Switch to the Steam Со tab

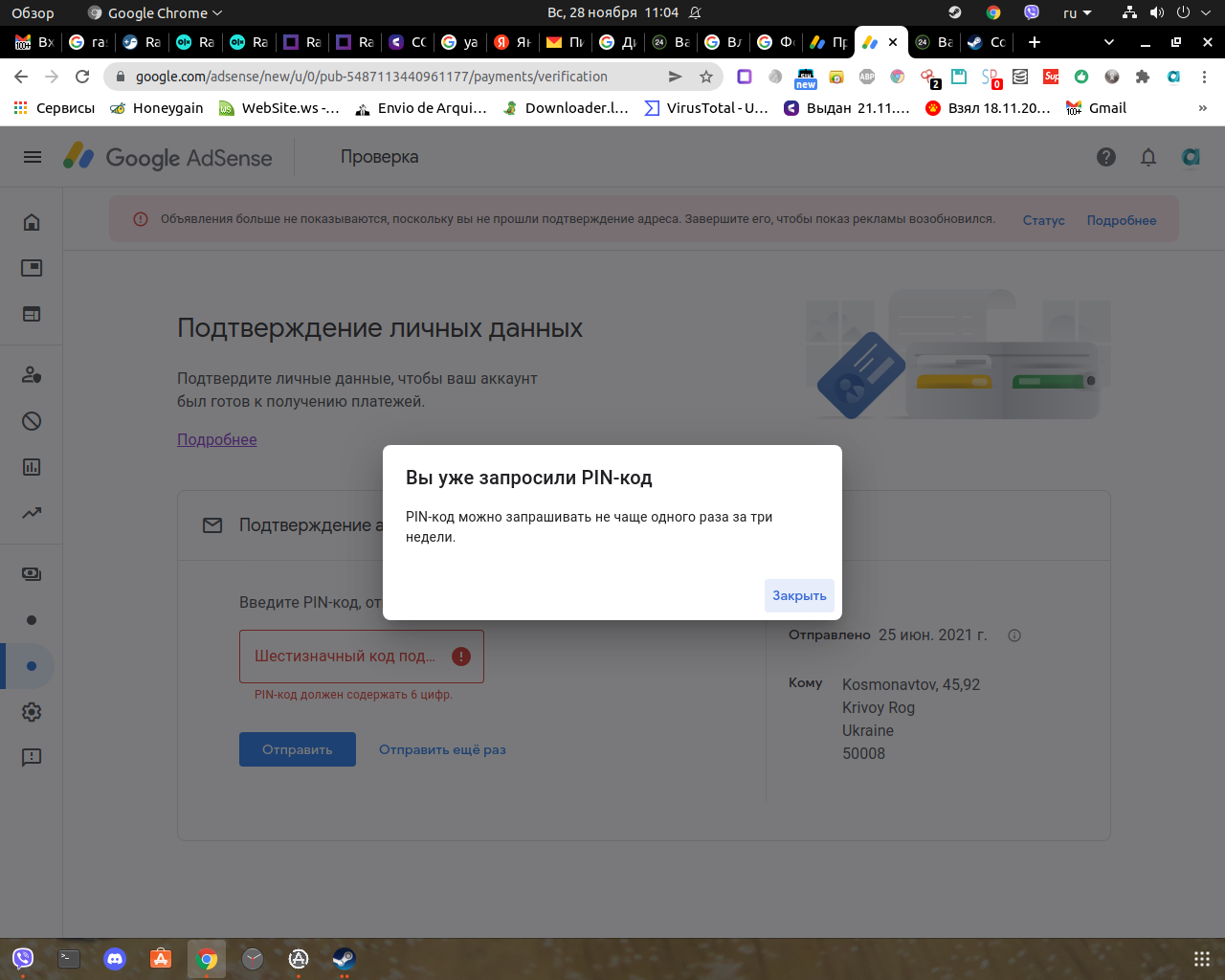tap(987, 42)
